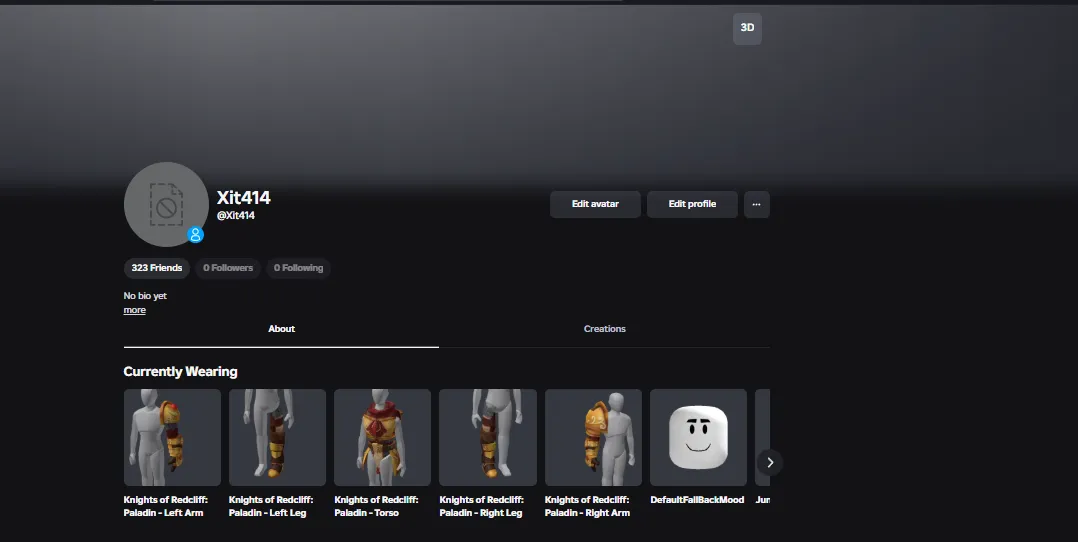Screen dimensions: 1078x542
Task: Open the Paladin Torso item thumbnail
Action: click(x=382, y=437)
